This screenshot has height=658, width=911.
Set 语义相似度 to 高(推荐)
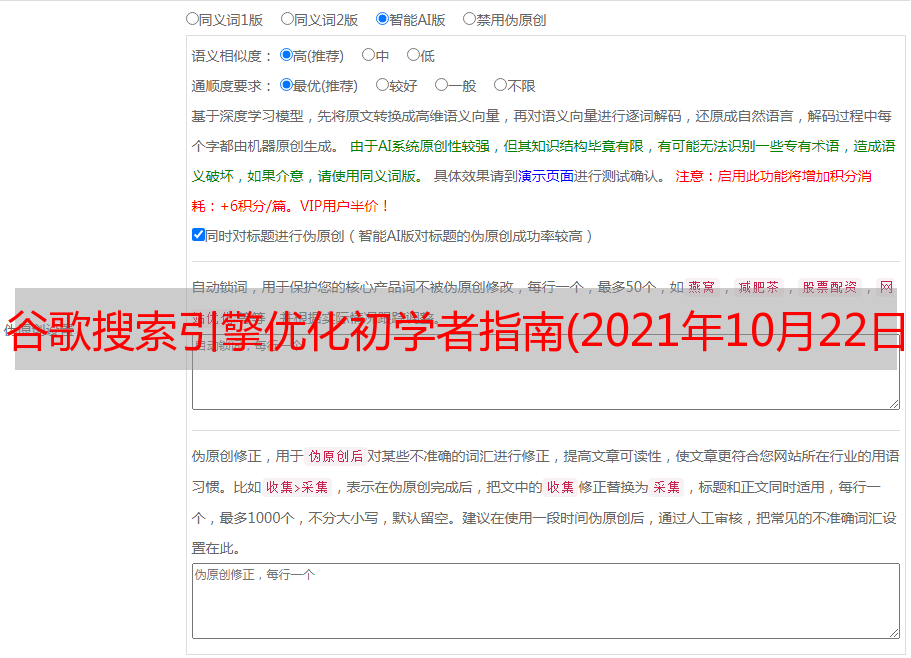pyautogui.click(x=286, y=55)
